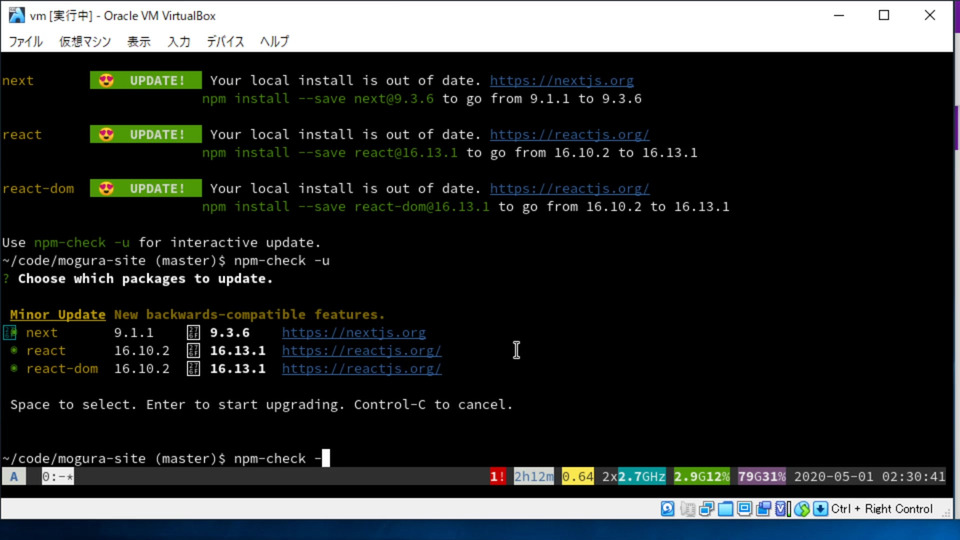This screenshot has height=540, width=960.
Task: Open the shared folders status icon
Action: (x=726, y=509)
